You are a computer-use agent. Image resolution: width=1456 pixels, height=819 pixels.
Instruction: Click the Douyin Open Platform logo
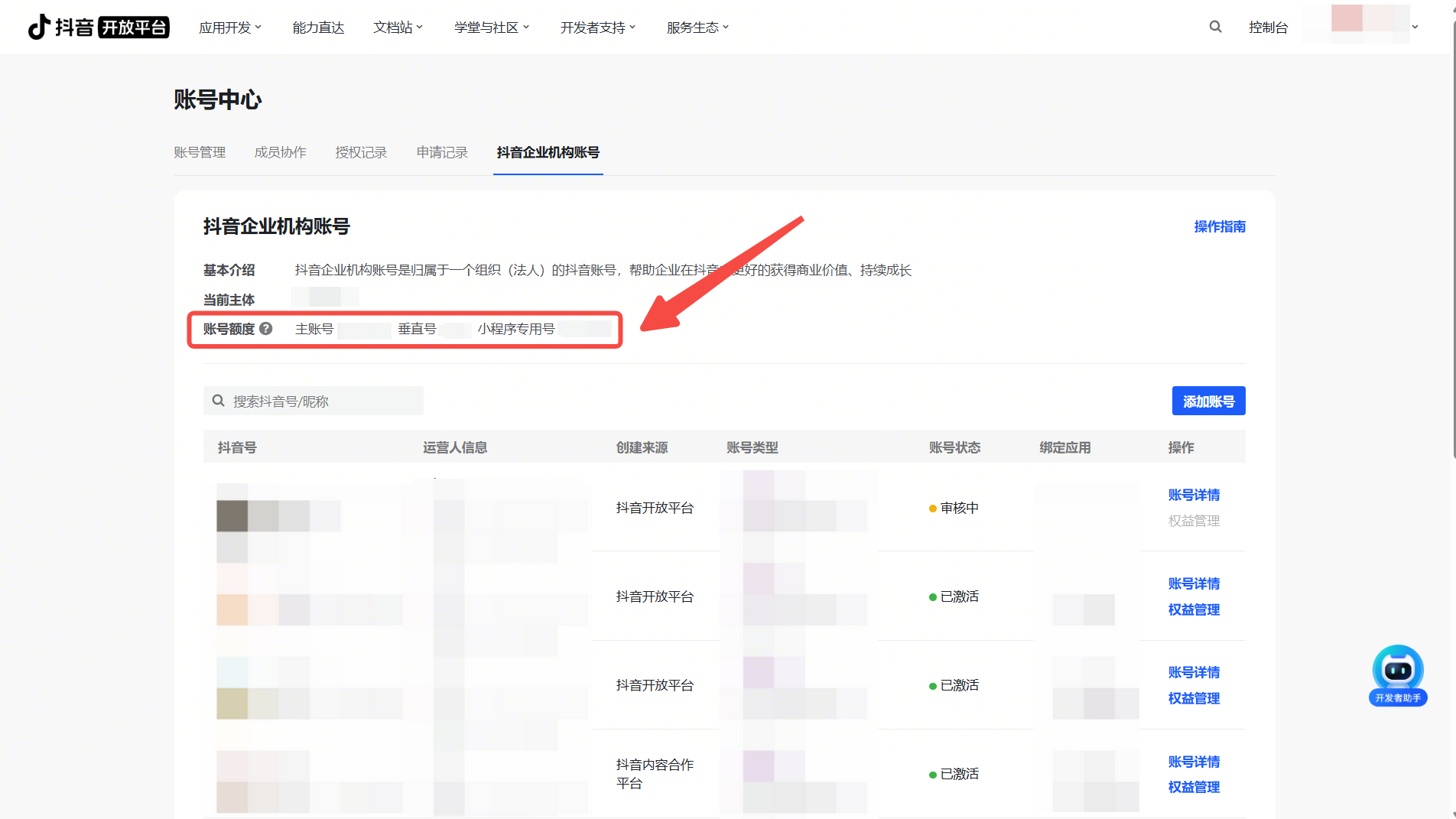pos(98,28)
